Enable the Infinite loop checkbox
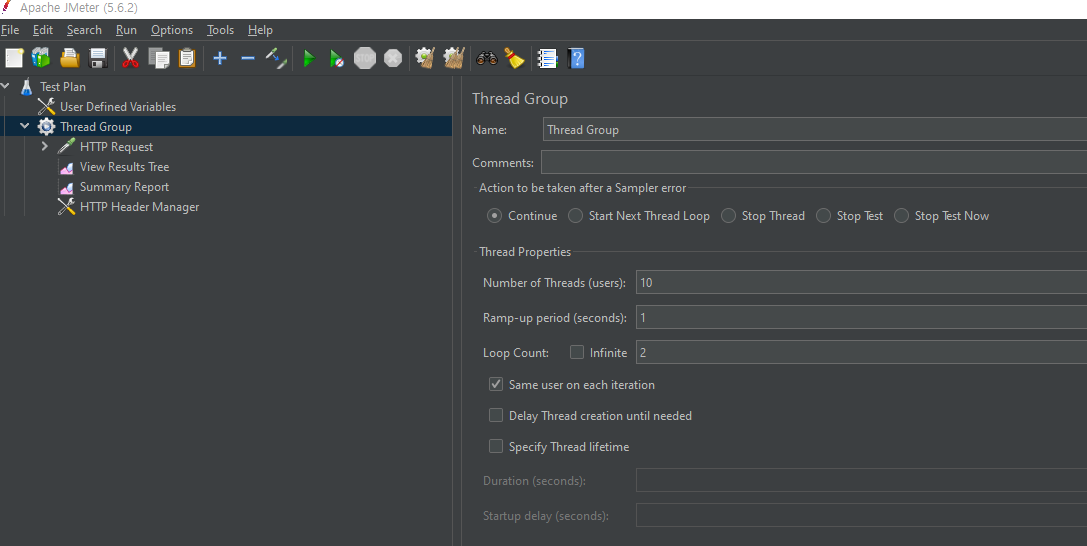The image size is (1087, 546). click(577, 352)
